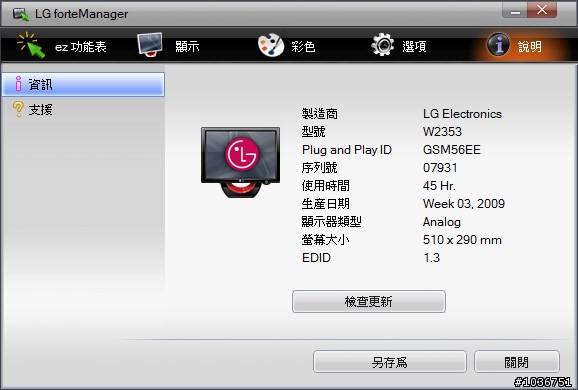Click the 檢查更新 button

tap(369, 302)
